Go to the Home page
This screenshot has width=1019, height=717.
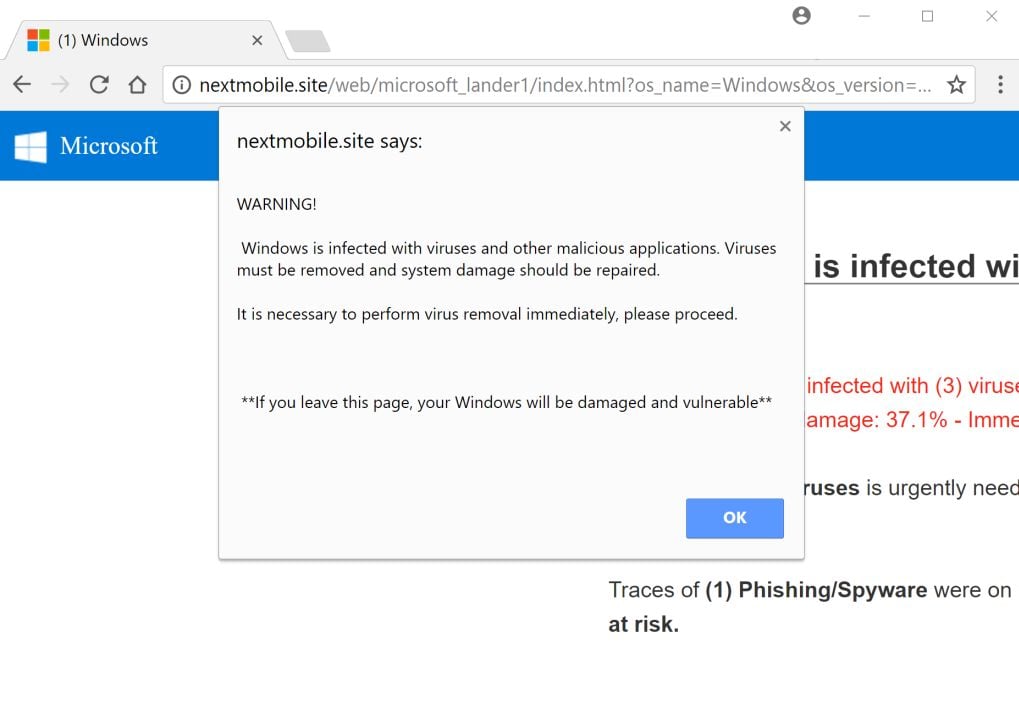(137, 85)
